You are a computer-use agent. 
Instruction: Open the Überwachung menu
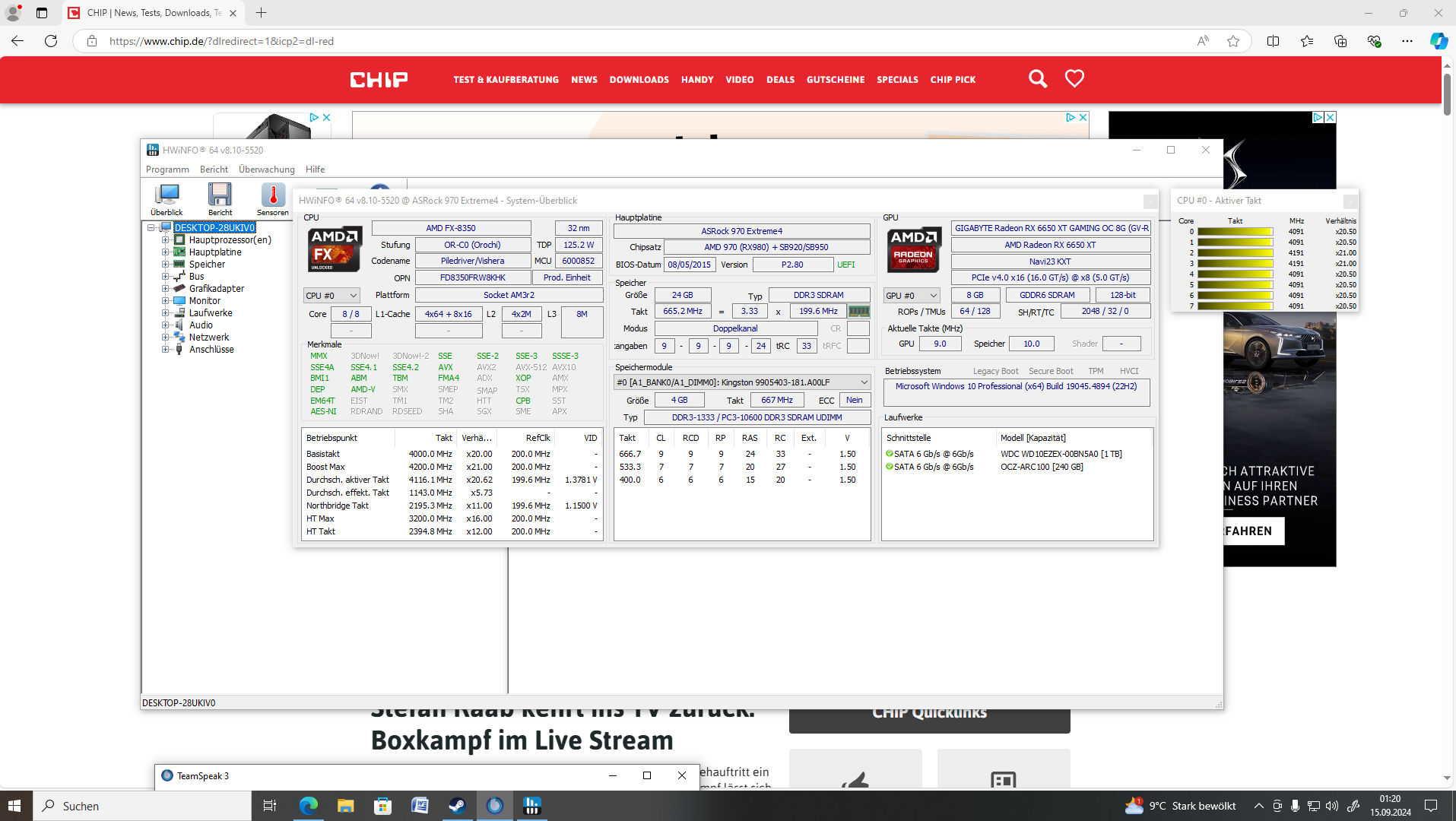(267, 170)
